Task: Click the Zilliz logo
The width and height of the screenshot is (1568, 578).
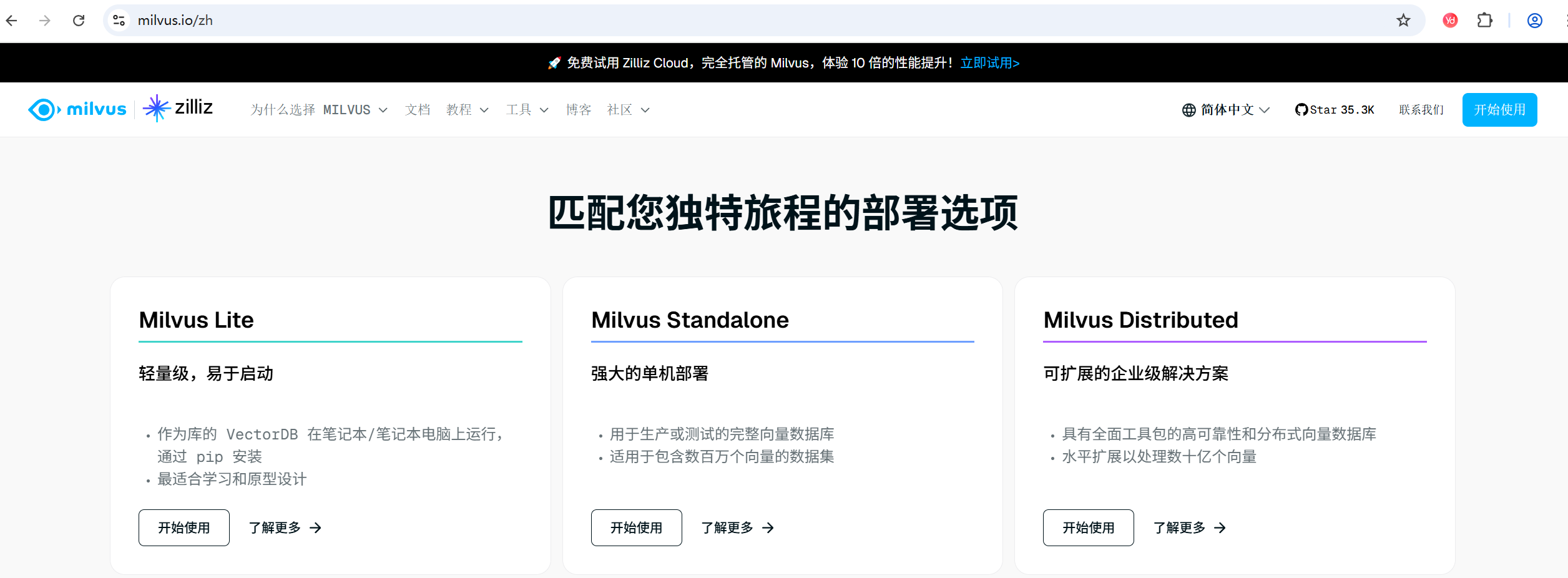Action: 179,108
